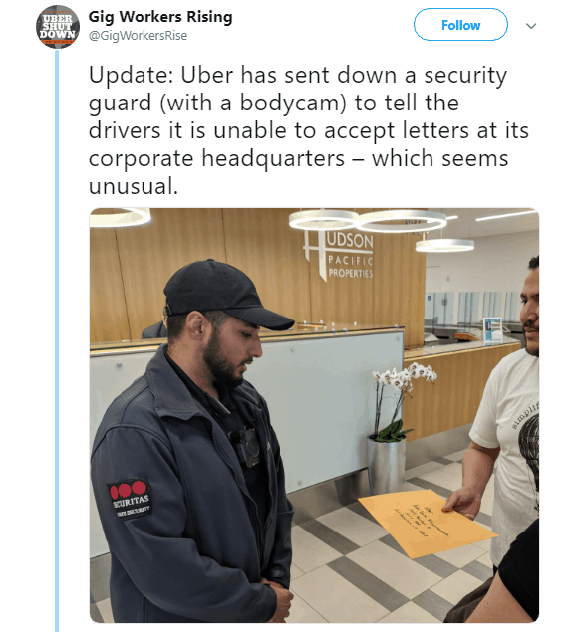Open the attached lobby photo
Screen dimensions: 572x632
314,415
